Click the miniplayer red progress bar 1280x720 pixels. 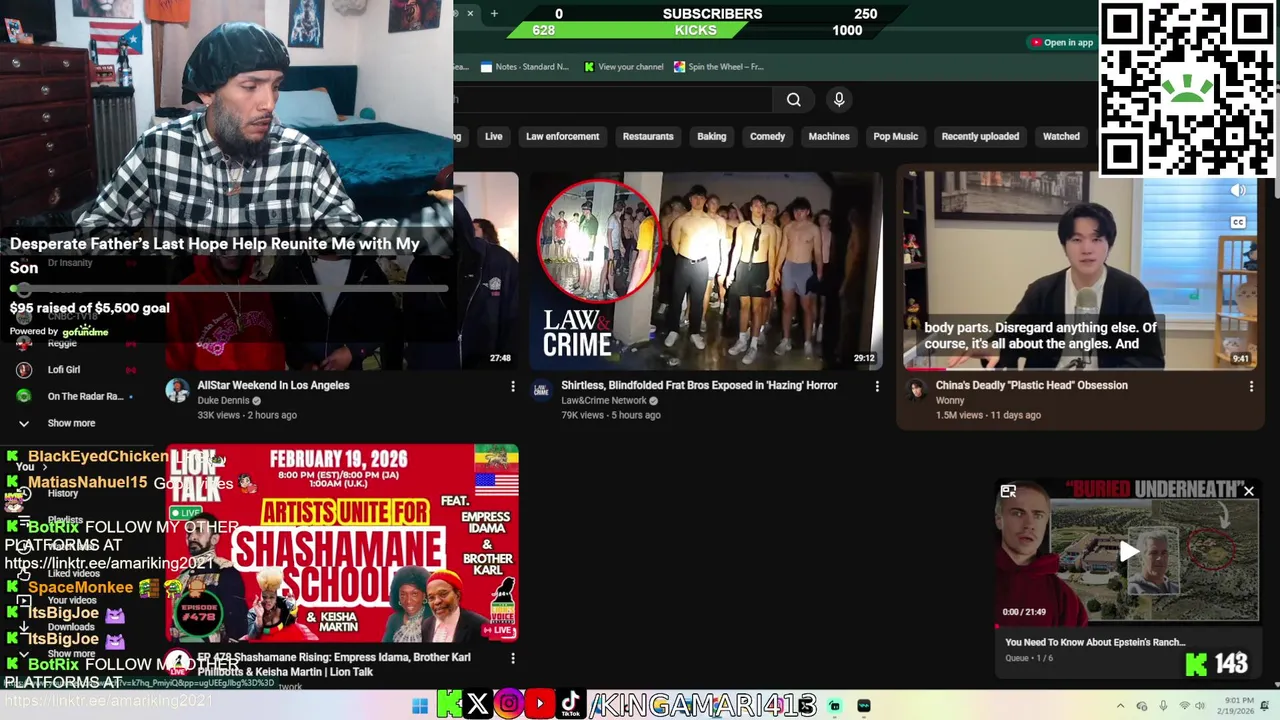pyautogui.click(x=1128, y=628)
